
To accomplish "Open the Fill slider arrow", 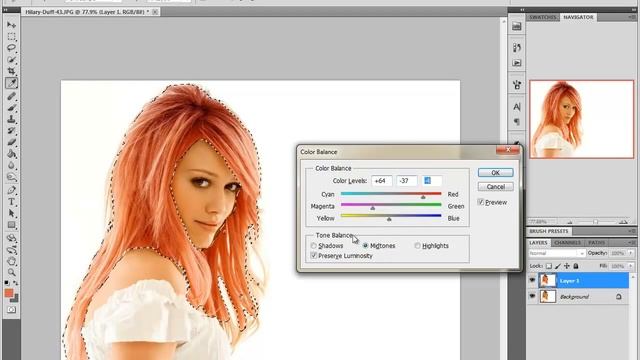I will 631,266.
